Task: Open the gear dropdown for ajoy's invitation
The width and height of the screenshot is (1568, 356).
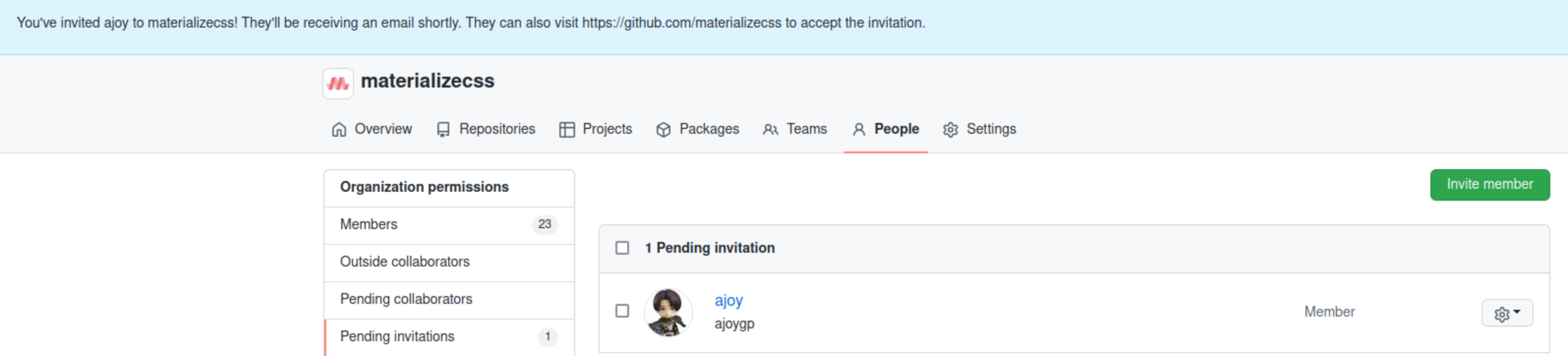Action: (x=1507, y=313)
